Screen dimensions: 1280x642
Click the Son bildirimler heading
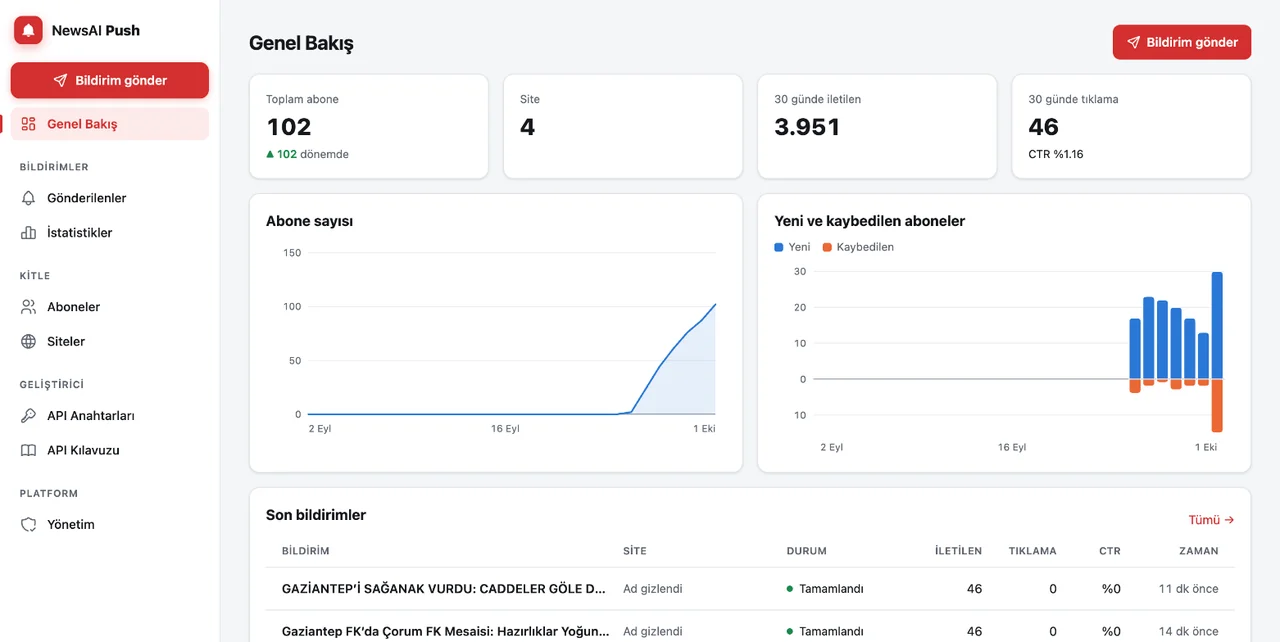(x=316, y=515)
